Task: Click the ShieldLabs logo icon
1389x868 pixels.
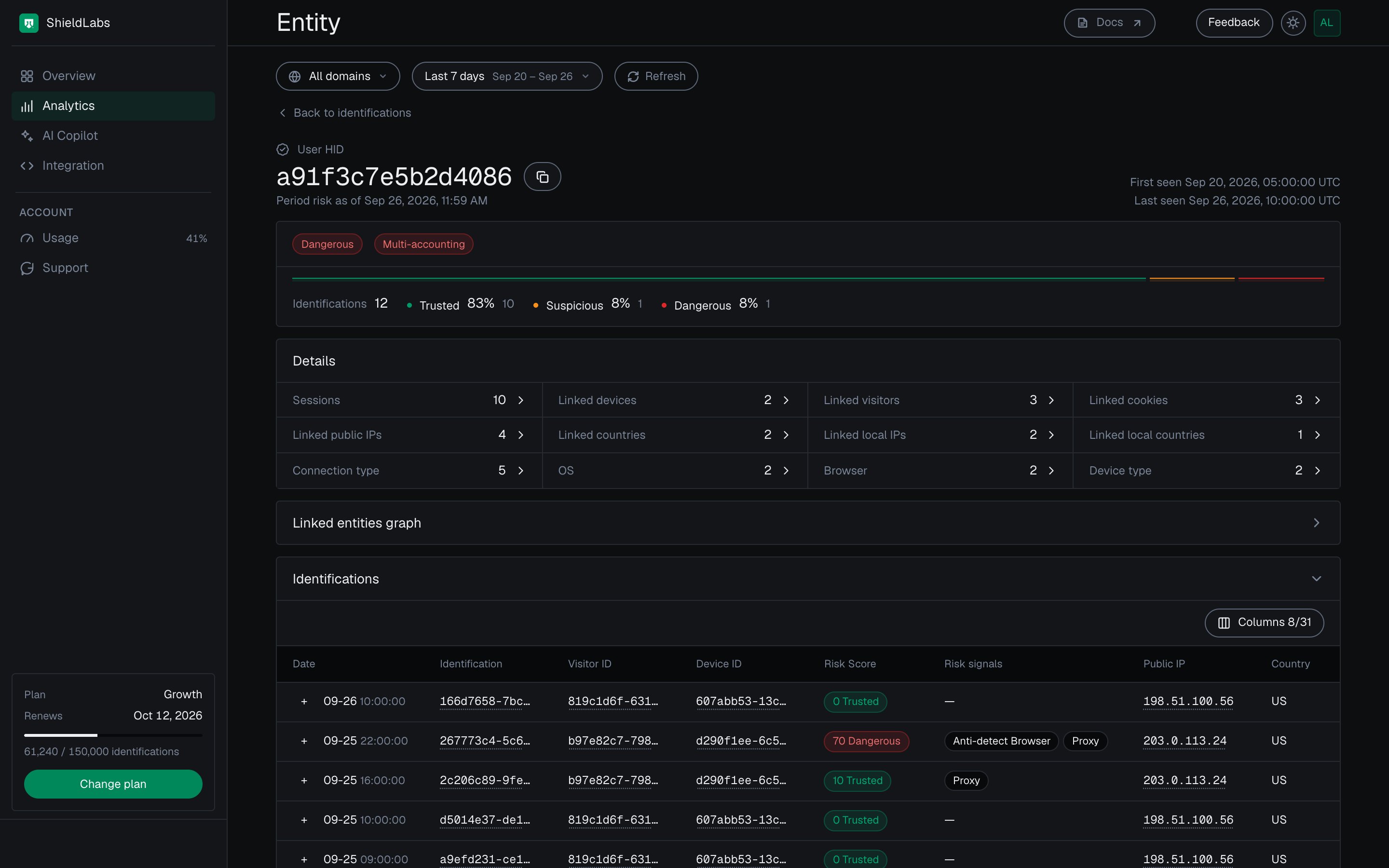Action: (x=29, y=23)
